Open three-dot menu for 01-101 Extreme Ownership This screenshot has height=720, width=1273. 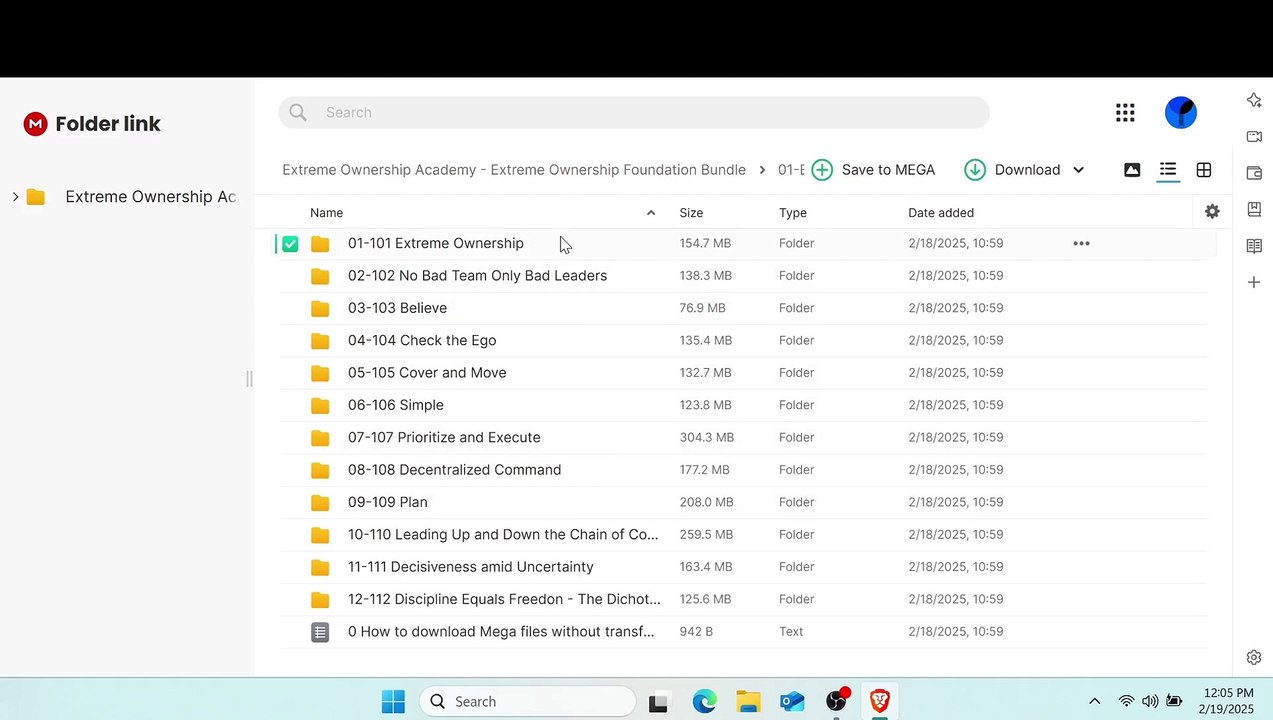[x=1081, y=243]
